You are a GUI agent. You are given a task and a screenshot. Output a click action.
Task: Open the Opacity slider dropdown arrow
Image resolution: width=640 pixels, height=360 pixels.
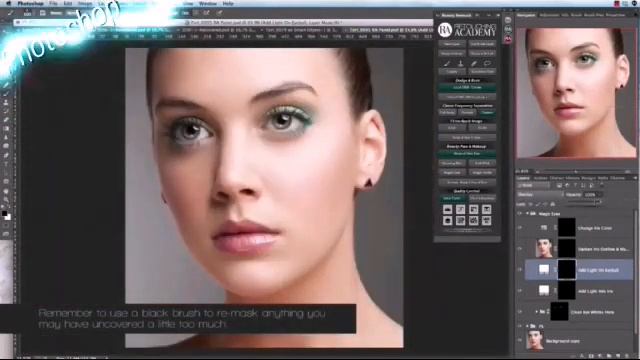coord(599,195)
